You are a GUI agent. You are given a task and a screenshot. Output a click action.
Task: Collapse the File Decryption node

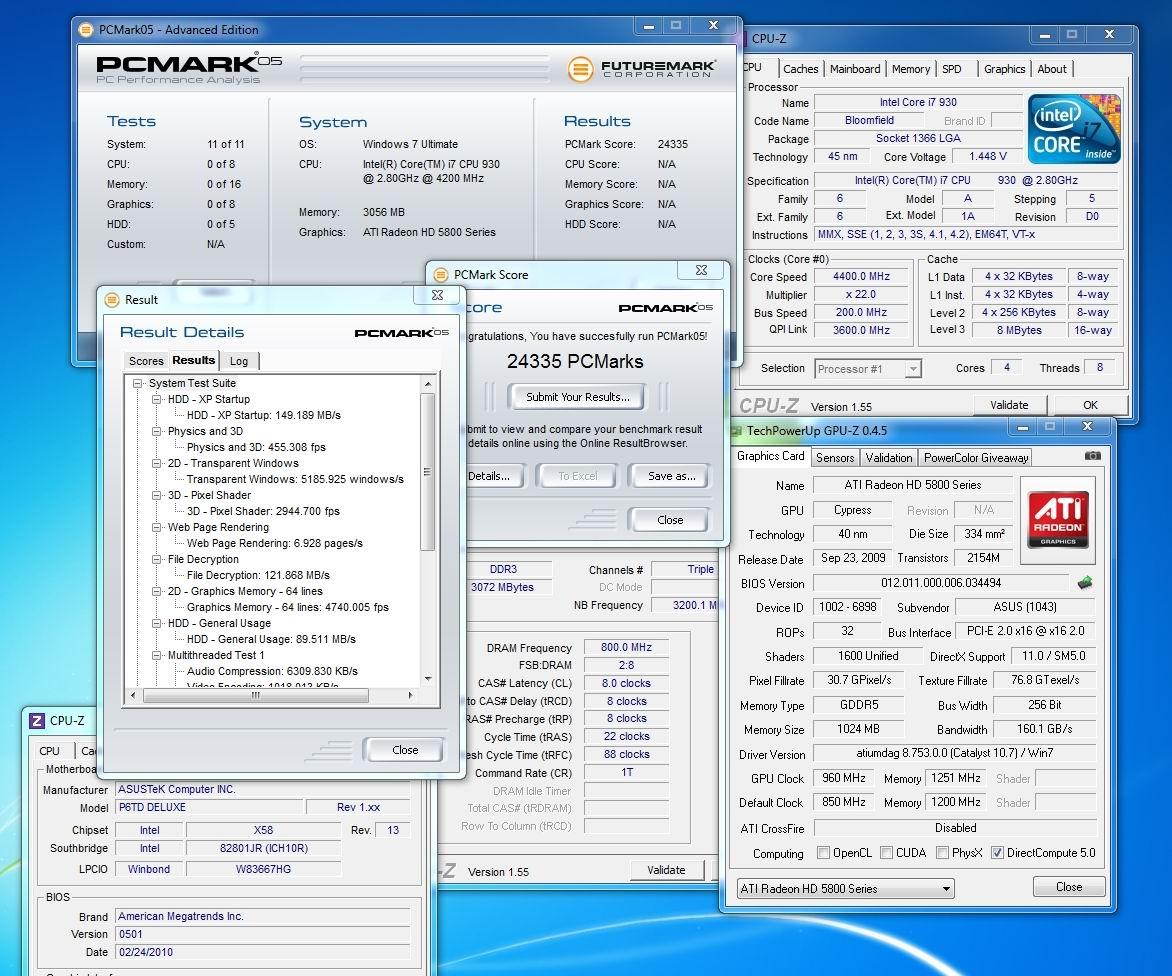pos(156,559)
